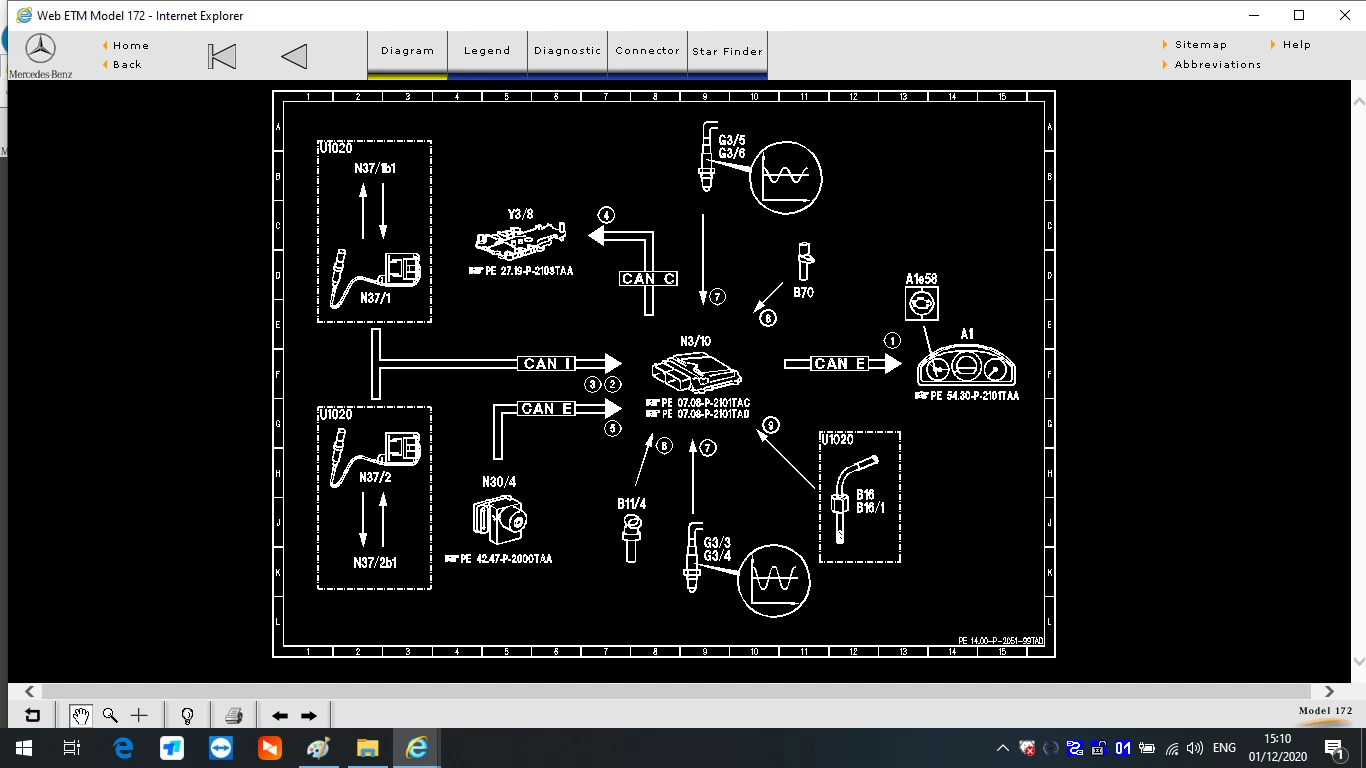Launch Microsoft Edge from taskbar
This screenshot has height=768, width=1366.
coord(123,748)
